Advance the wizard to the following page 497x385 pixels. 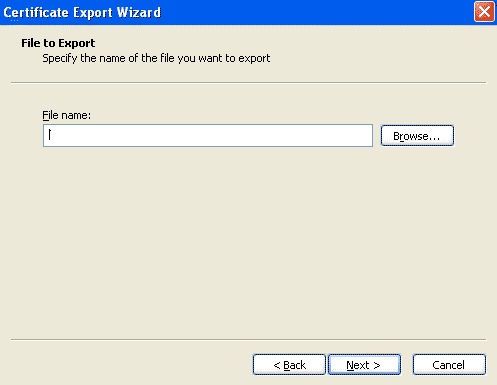point(364,365)
